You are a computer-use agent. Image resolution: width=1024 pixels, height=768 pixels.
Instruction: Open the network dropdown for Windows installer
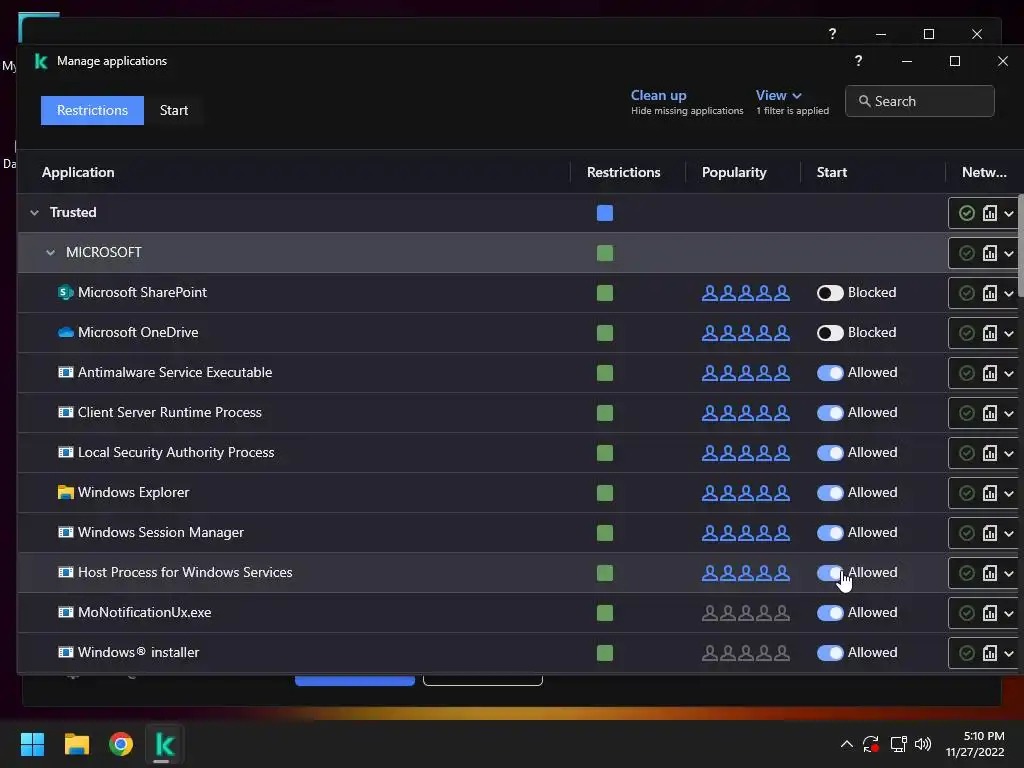click(1008, 653)
